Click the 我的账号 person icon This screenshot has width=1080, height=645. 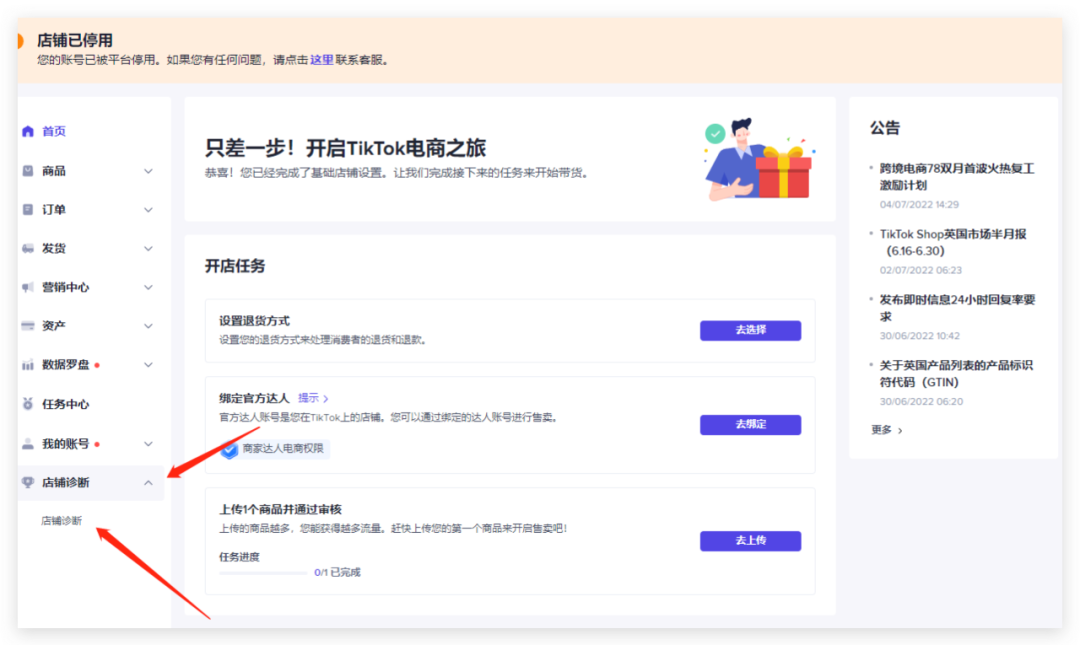point(28,444)
